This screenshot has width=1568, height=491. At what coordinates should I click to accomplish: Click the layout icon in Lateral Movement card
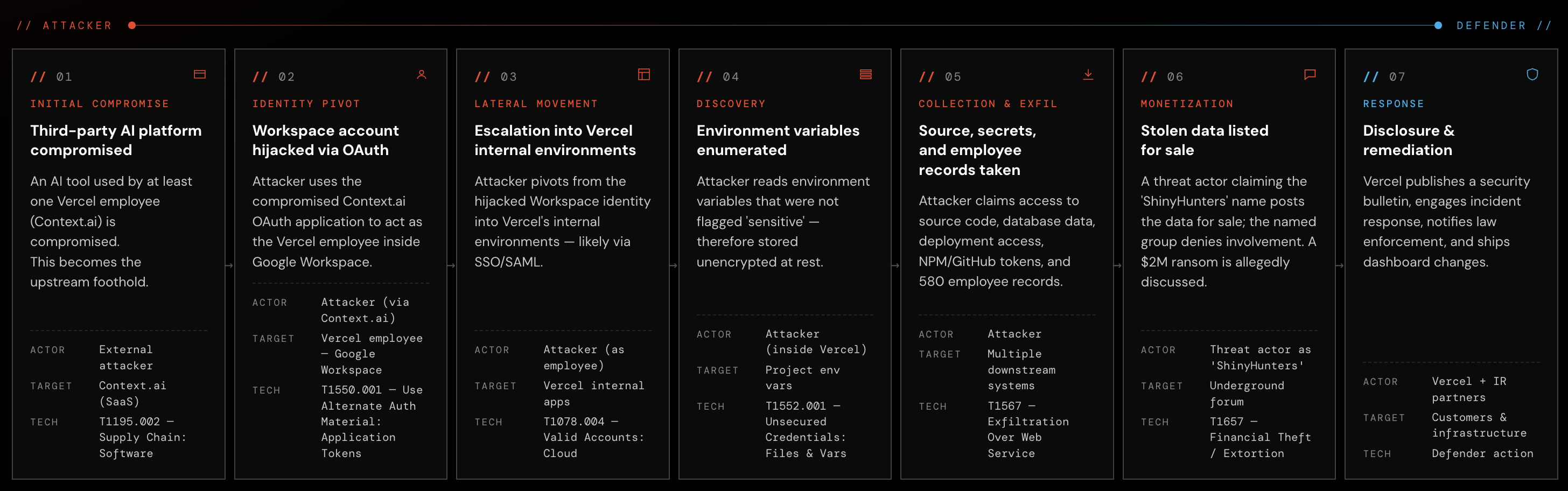tap(643, 74)
